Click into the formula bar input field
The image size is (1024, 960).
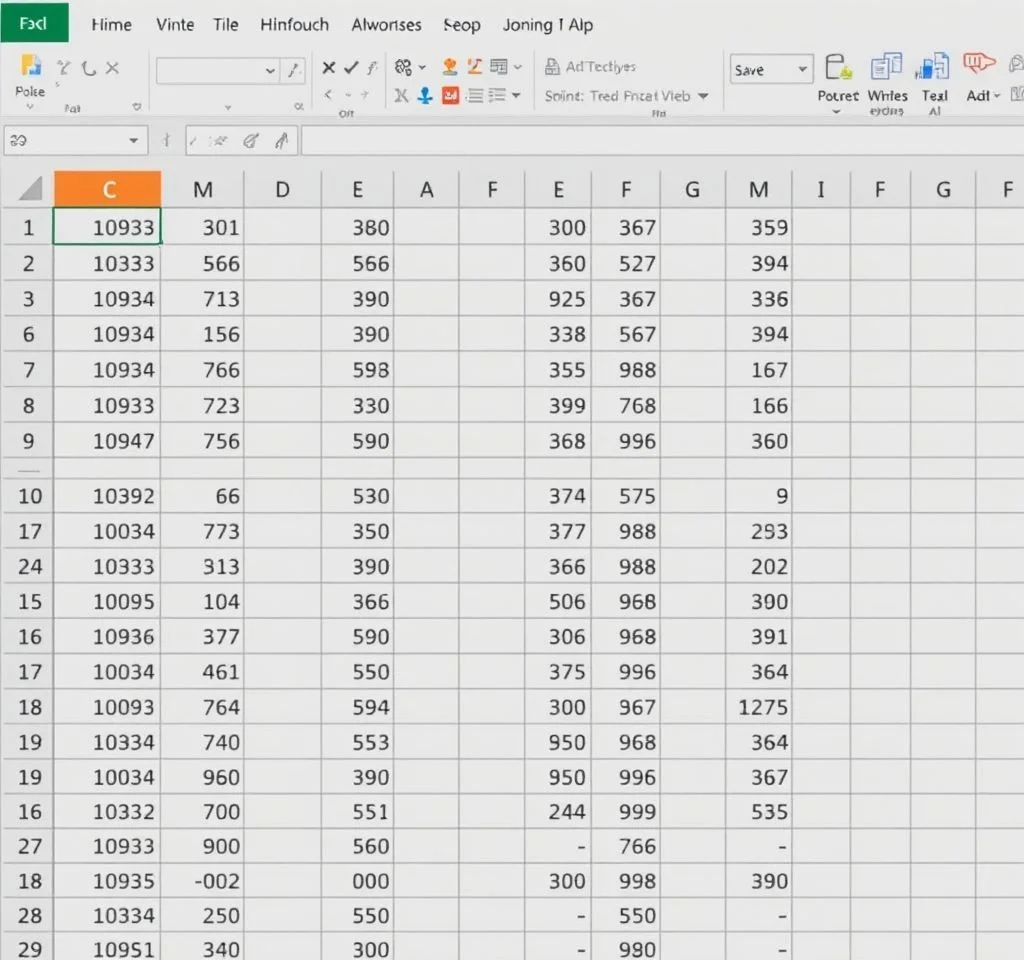[x=660, y=141]
